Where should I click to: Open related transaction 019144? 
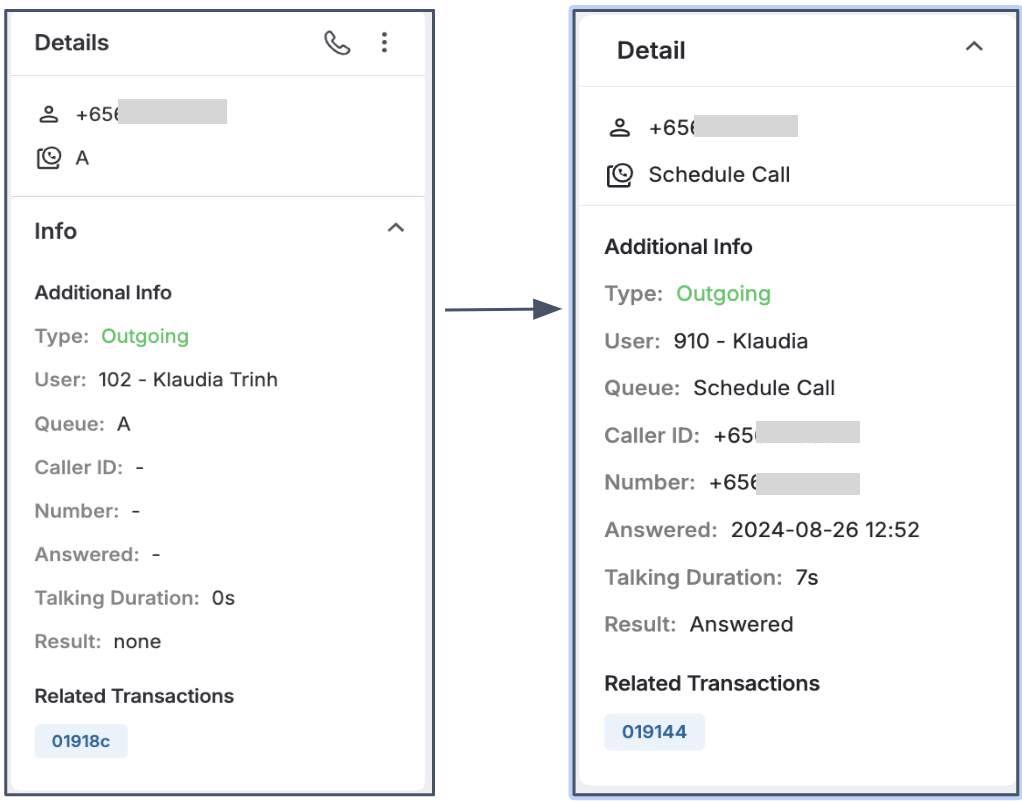pyautogui.click(x=654, y=732)
